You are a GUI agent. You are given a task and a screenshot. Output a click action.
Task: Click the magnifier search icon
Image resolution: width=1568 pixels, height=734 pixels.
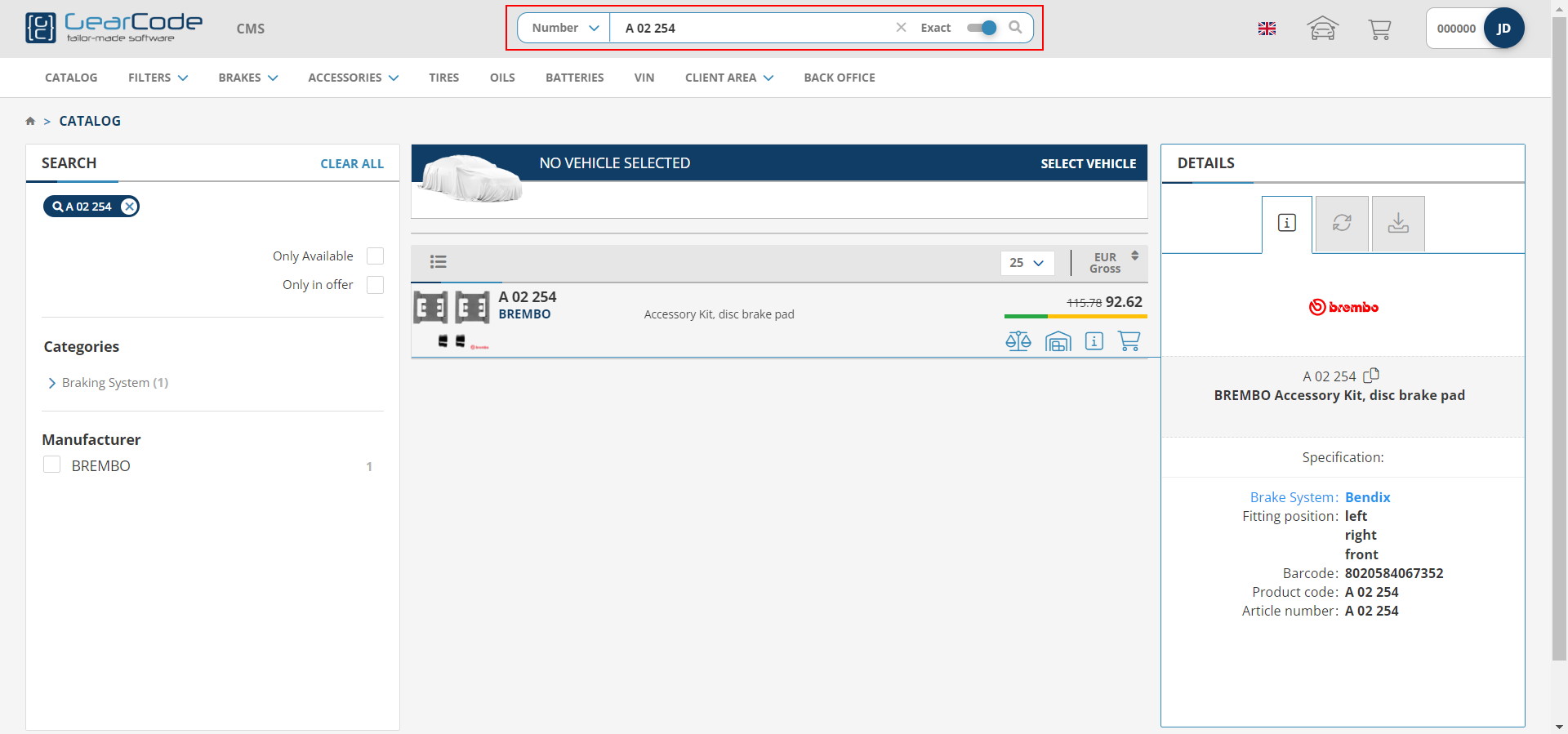click(x=1015, y=28)
